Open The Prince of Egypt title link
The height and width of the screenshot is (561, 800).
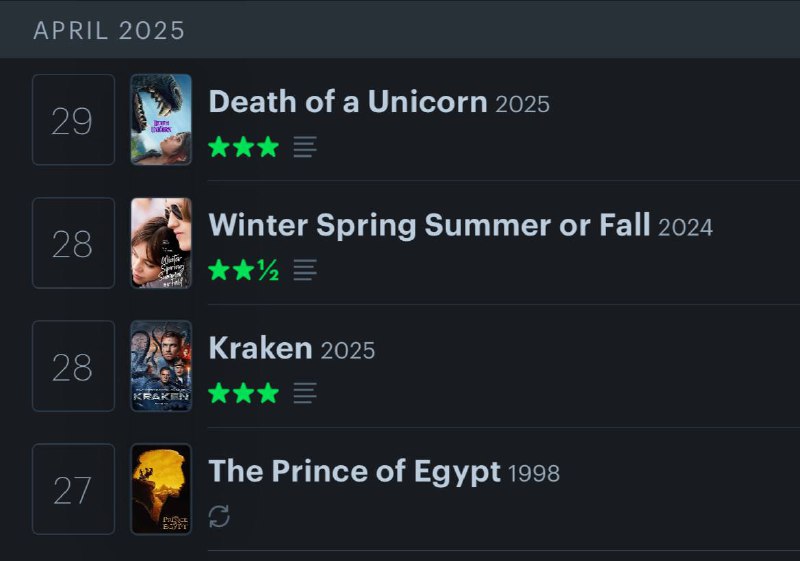[355, 471]
